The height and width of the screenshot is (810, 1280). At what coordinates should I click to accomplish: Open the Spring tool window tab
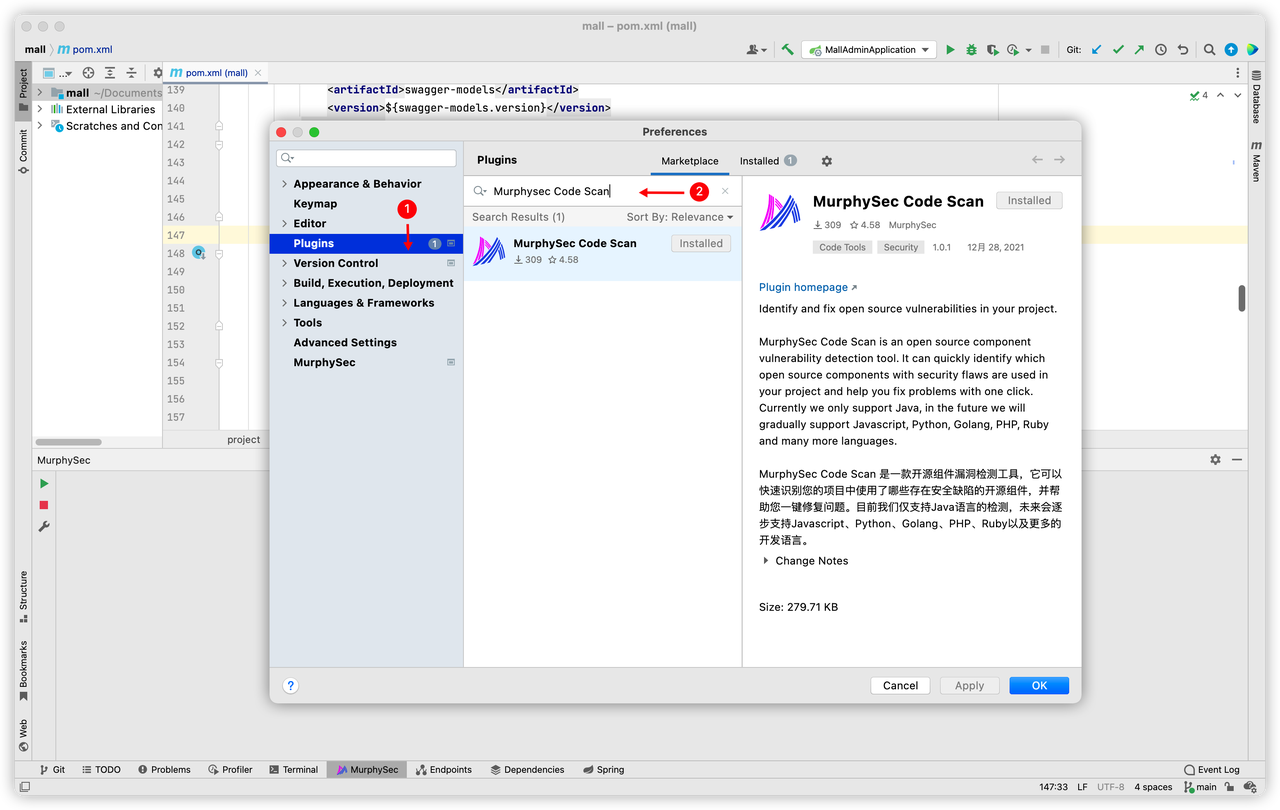tap(603, 770)
